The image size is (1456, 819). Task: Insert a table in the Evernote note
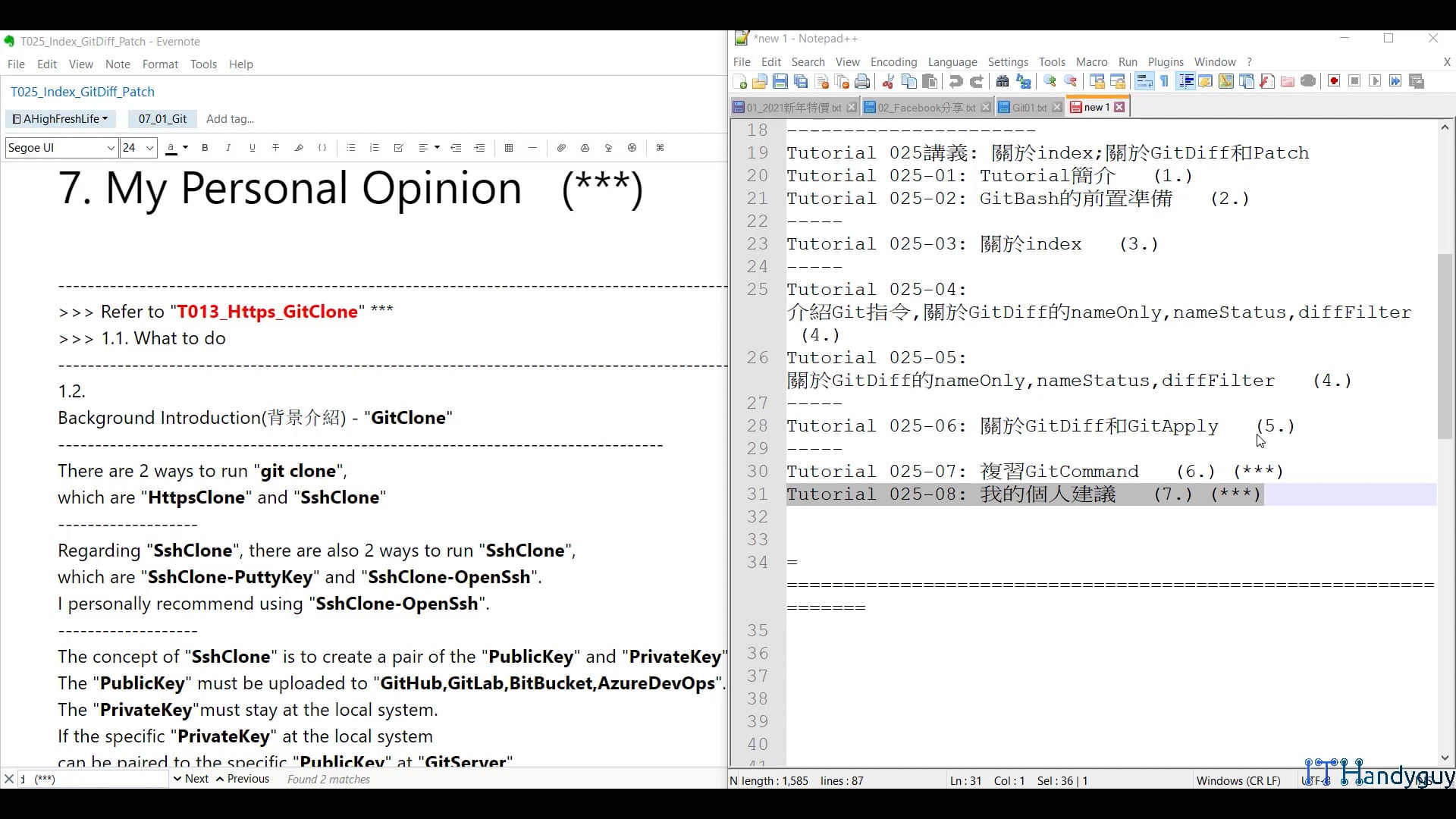tap(509, 148)
